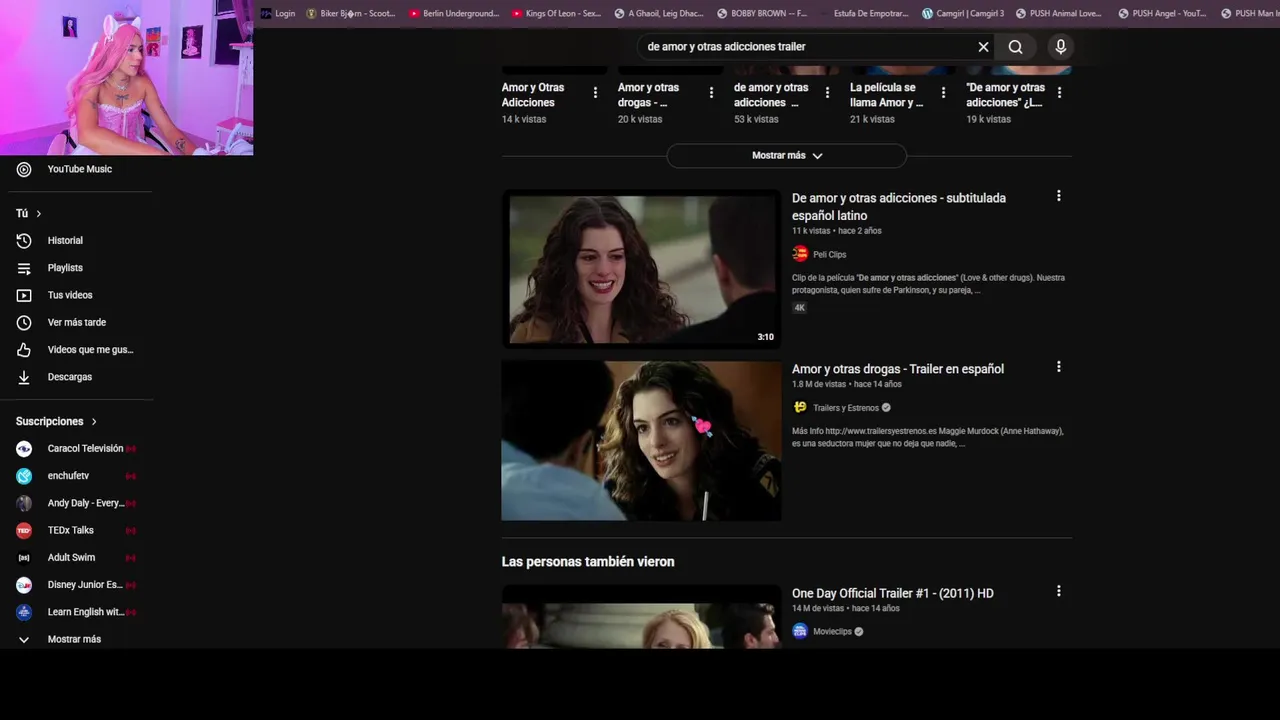The image size is (1280, 720).
Task: Open the PUSH Animal Love bookmark
Action: (1059, 13)
